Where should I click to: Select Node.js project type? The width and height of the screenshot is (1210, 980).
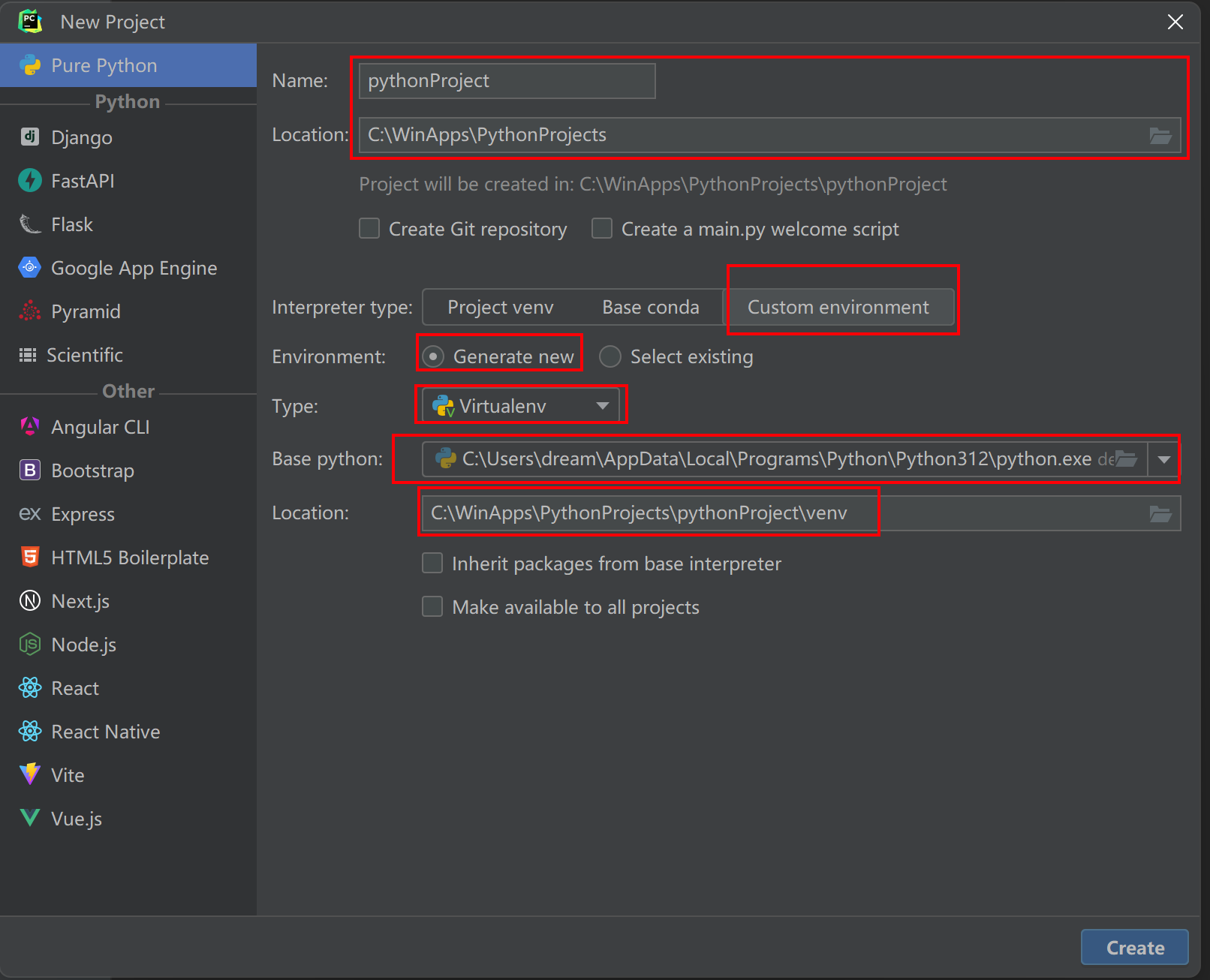(128, 645)
